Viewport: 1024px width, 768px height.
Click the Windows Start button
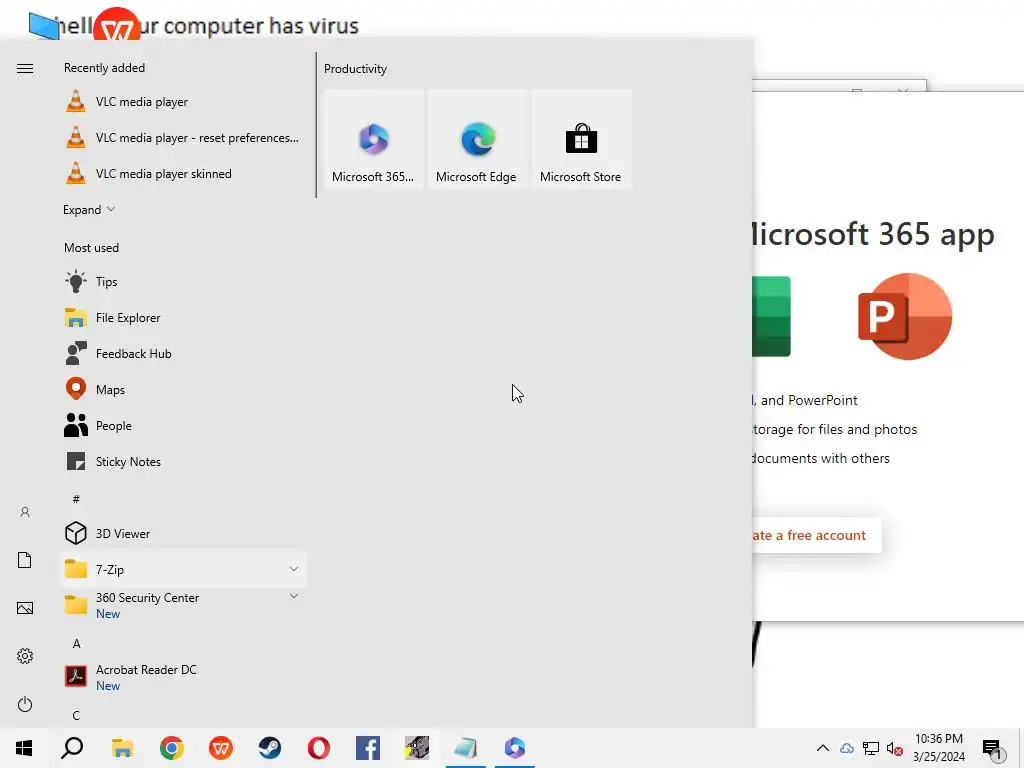point(24,748)
